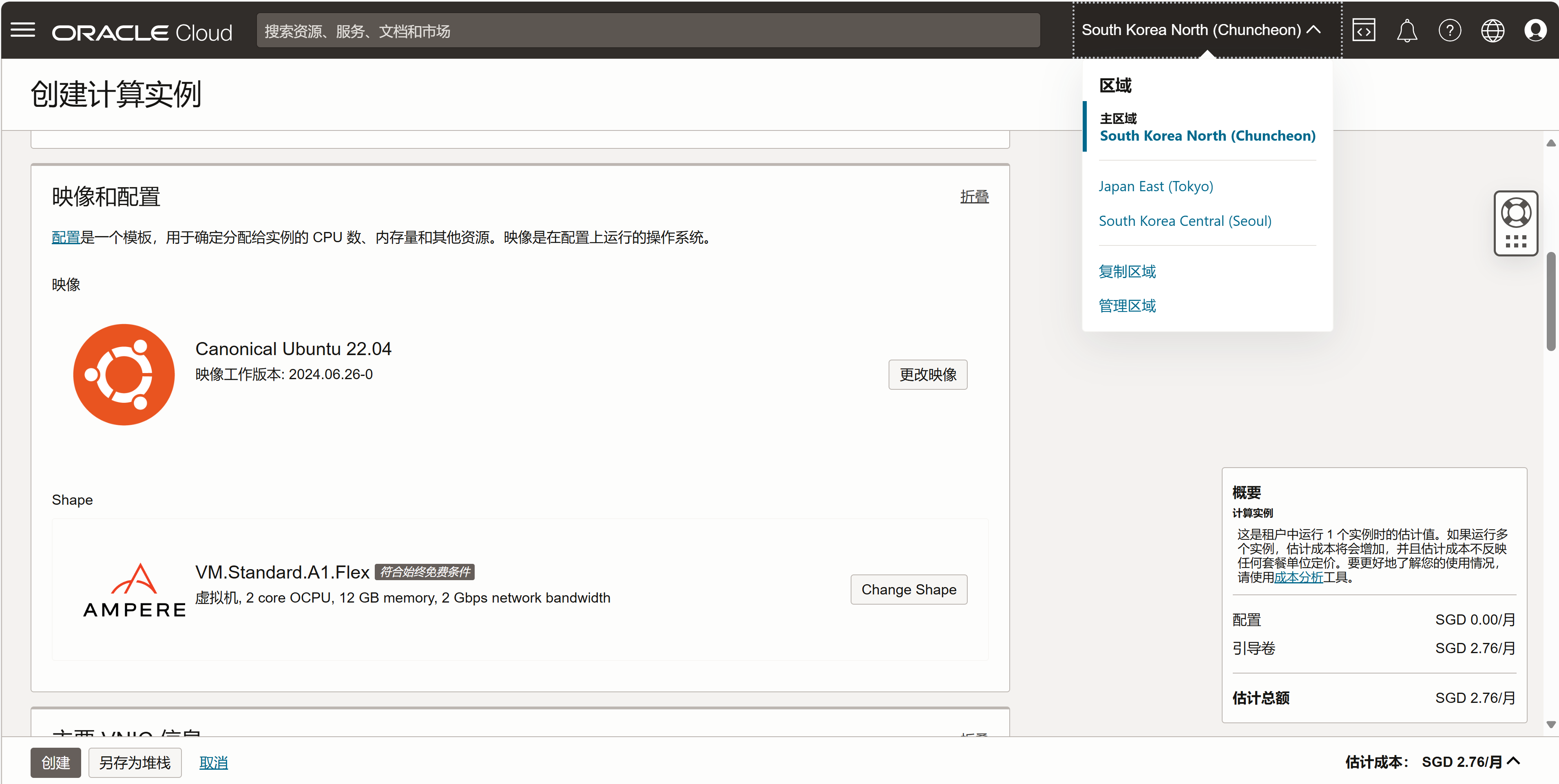Switch to the Japan East (Tokyo) region

[1156, 186]
